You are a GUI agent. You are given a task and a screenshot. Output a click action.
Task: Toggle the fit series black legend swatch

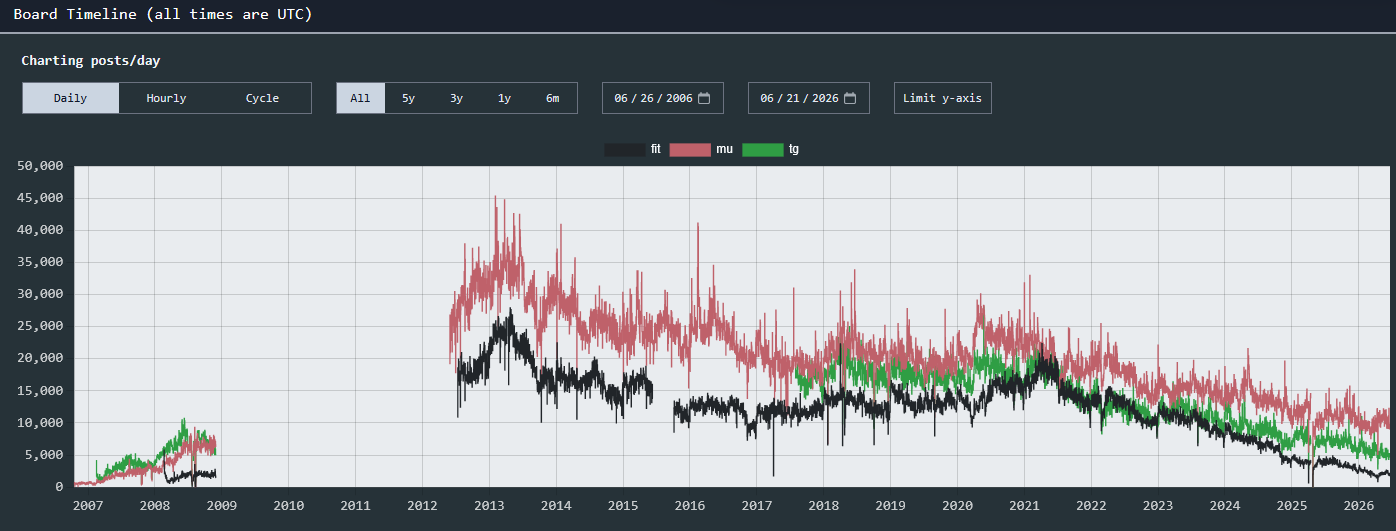[625, 149]
